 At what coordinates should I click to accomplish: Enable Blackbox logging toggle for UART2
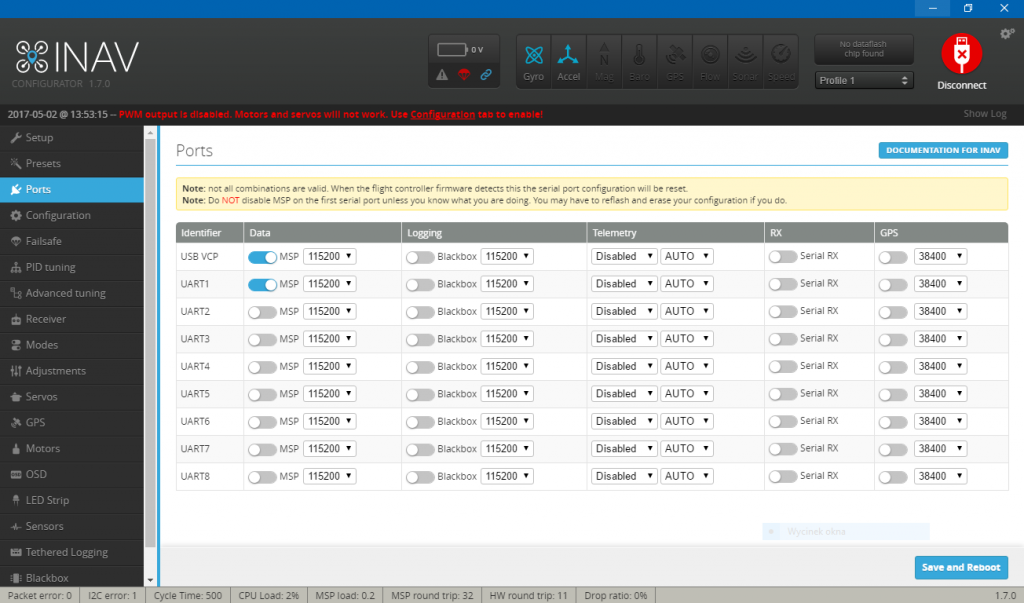(420, 311)
